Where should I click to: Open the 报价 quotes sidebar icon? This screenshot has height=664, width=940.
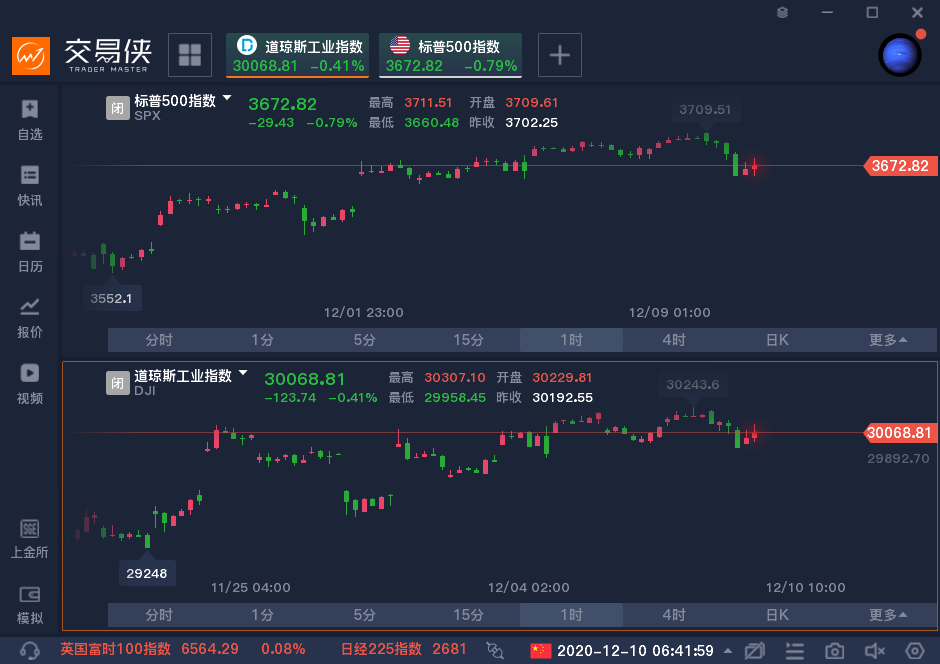(29, 318)
